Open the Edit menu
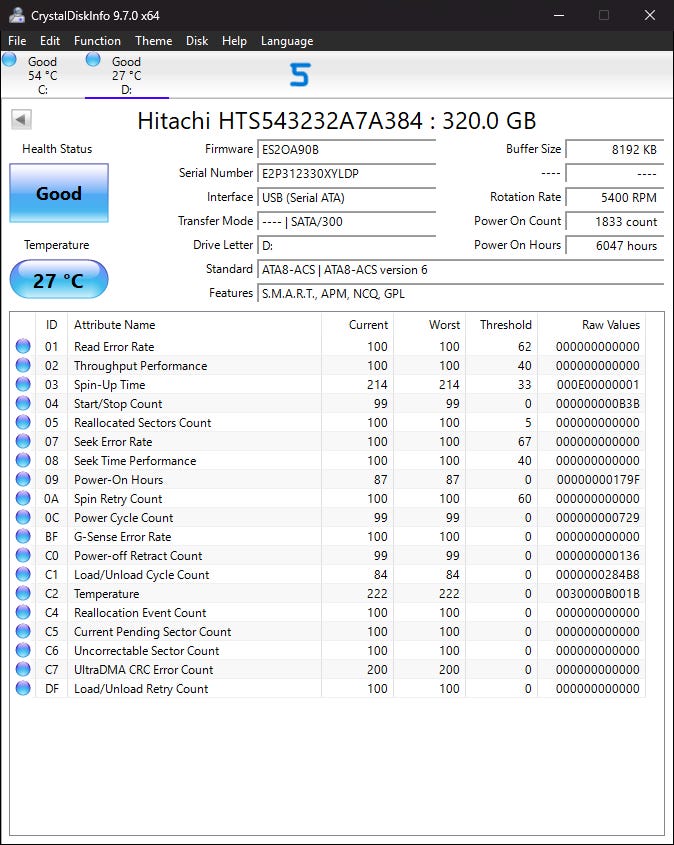Image resolution: width=674 pixels, height=845 pixels. [x=50, y=40]
